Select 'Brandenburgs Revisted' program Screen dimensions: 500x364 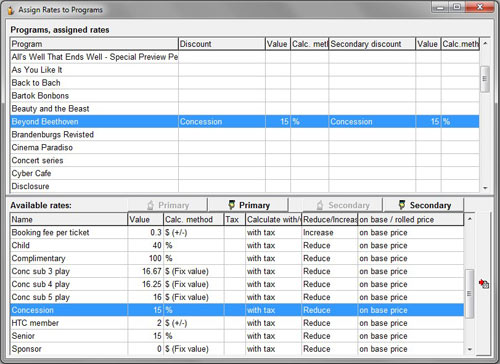click(x=245, y=135)
